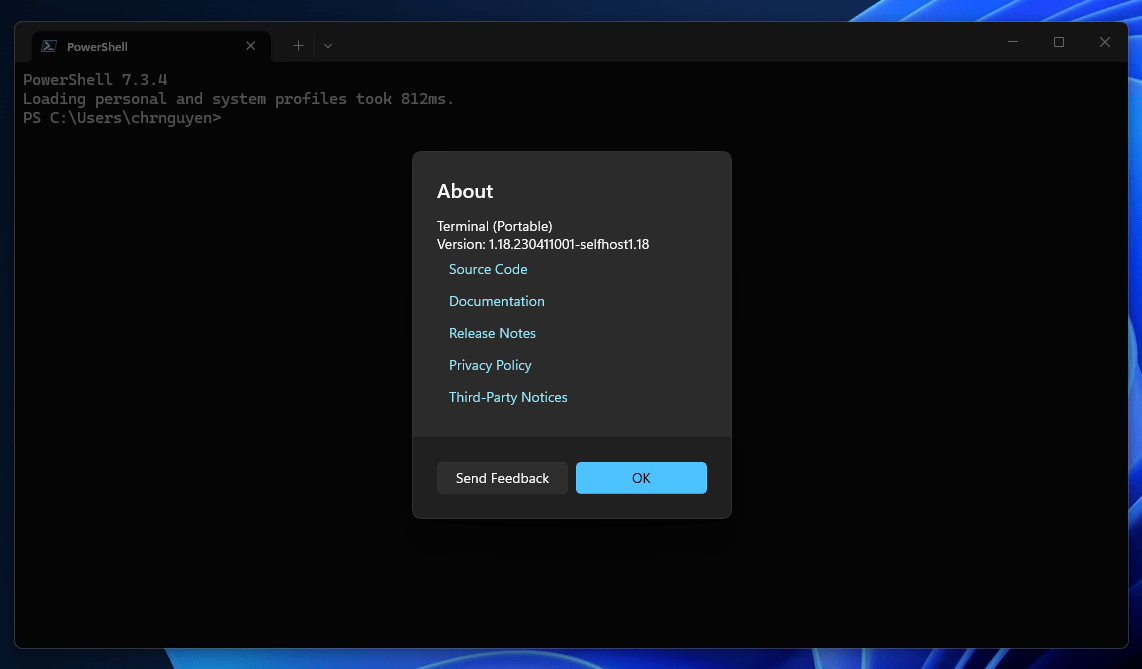Screen dimensions: 1142x669
Task: Maximize the Terminal window
Action: (1058, 42)
